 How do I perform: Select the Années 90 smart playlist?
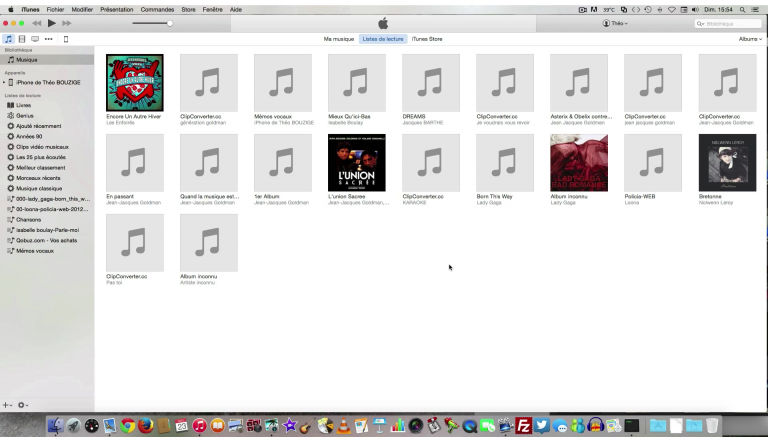29,136
